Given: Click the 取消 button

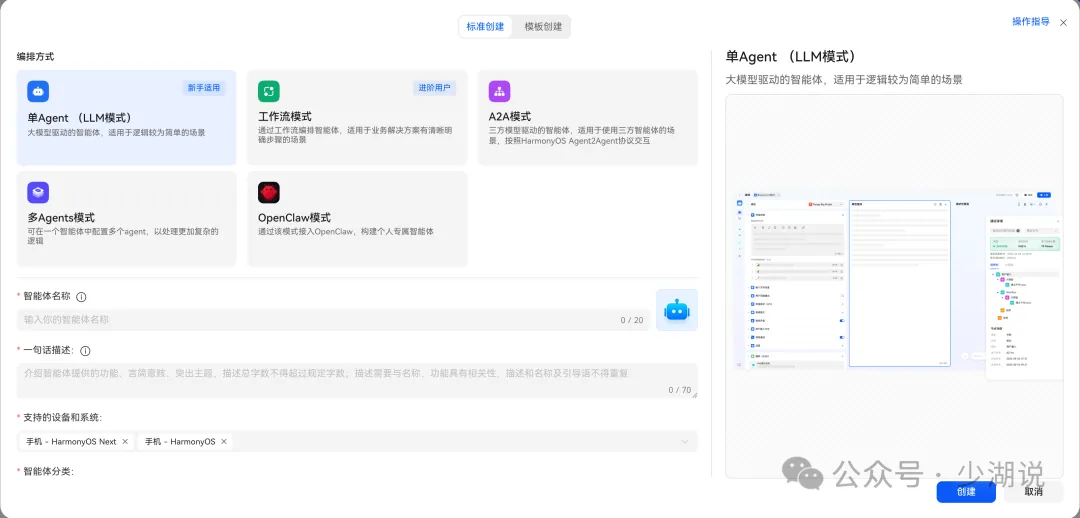Looking at the screenshot, I should pyautogui.click(x=1033, y=491).
